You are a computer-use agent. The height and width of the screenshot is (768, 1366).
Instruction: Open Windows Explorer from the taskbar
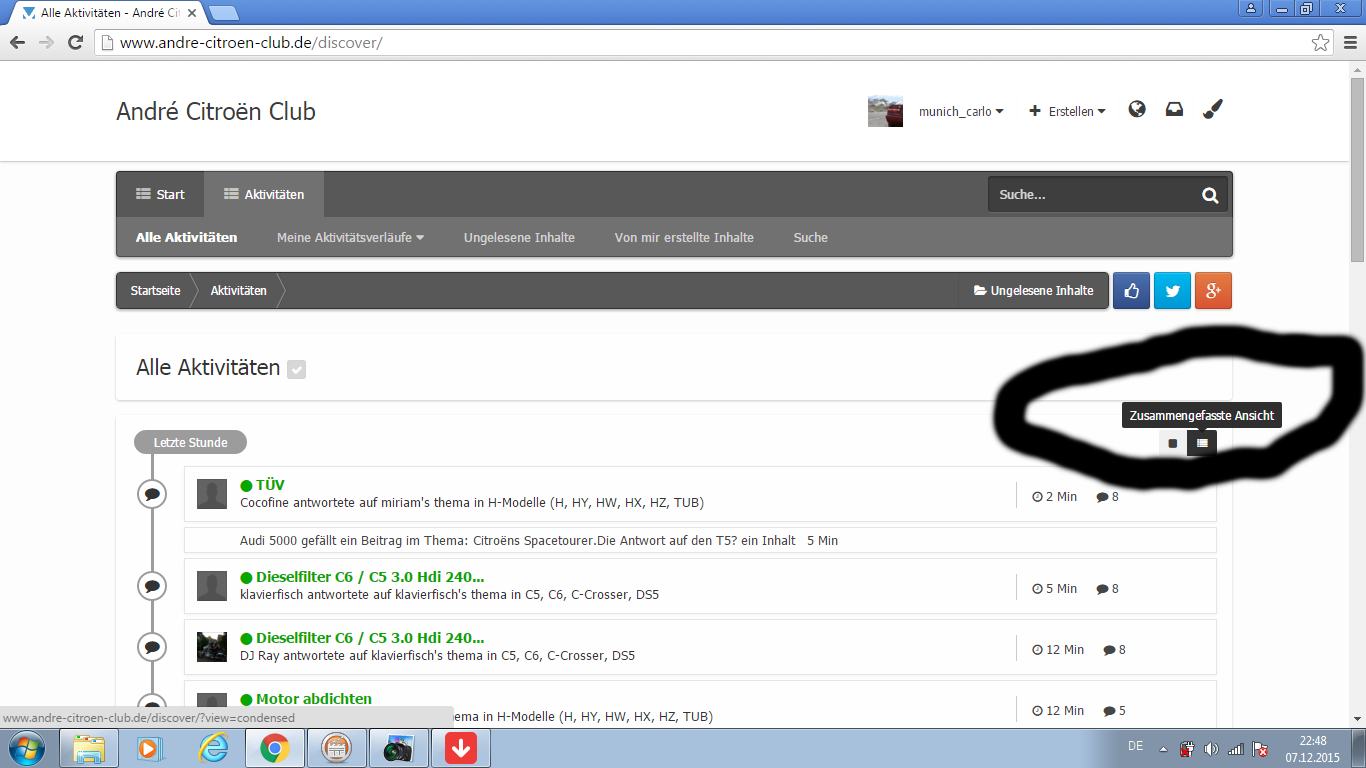[x=89, y=748]
